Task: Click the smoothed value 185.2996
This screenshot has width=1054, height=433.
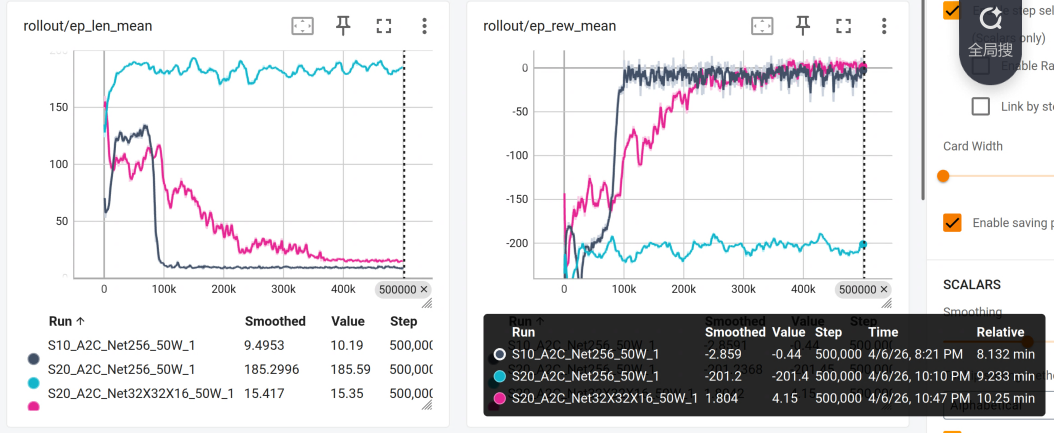Action: 270,370
